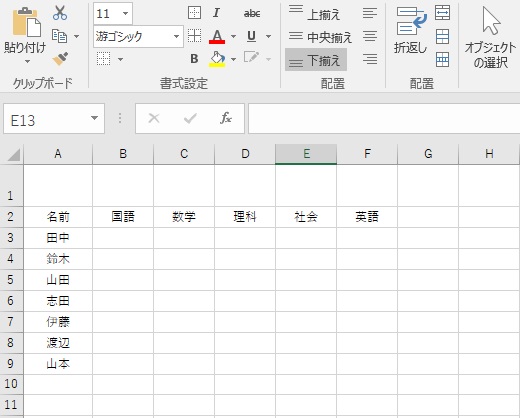The height and width of the screenshot is (418, 520).
Task: Click cell containing 渡辺
Action: tap(58, 343)
